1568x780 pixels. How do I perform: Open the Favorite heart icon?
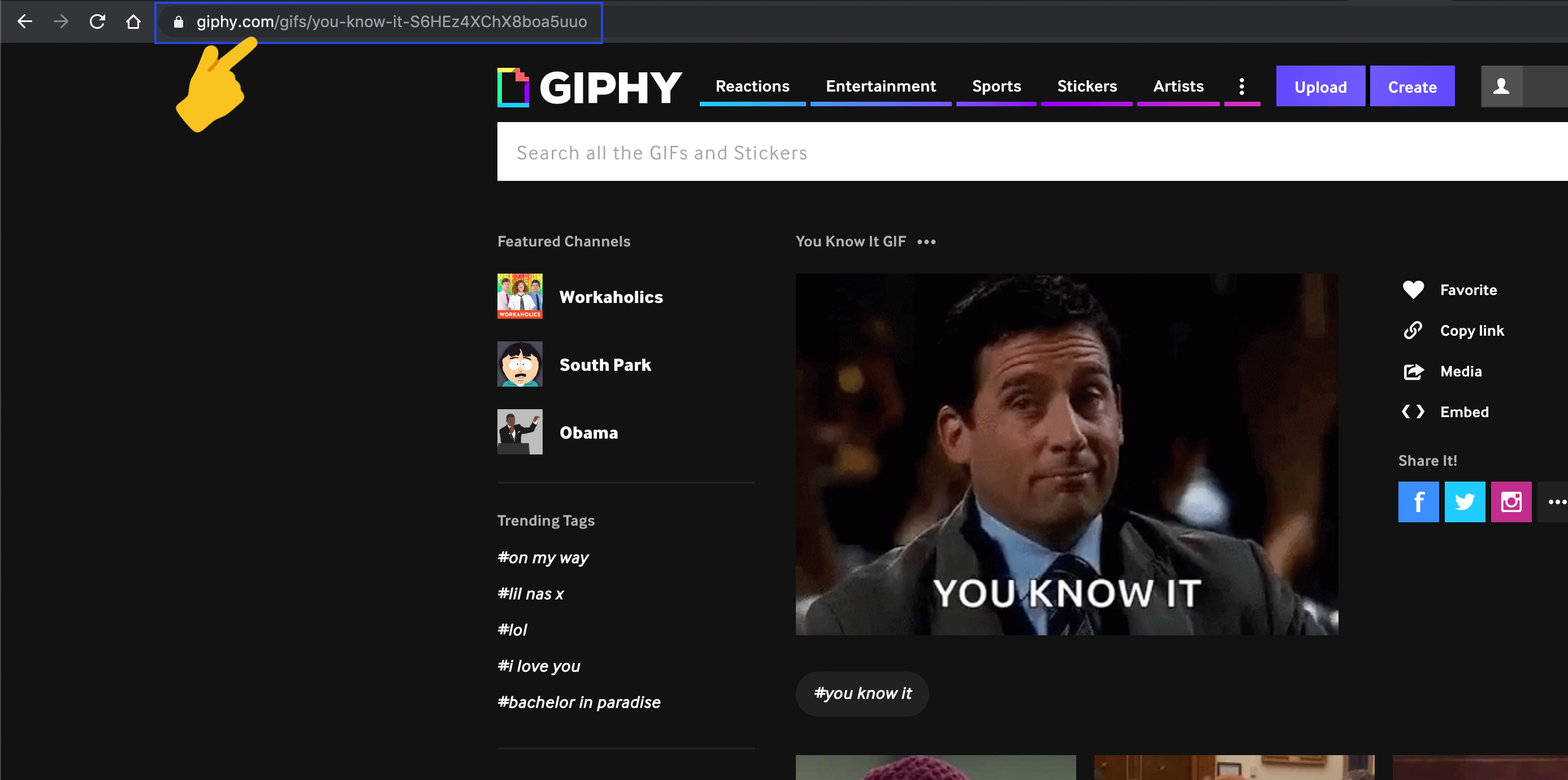coord(1413,289)
